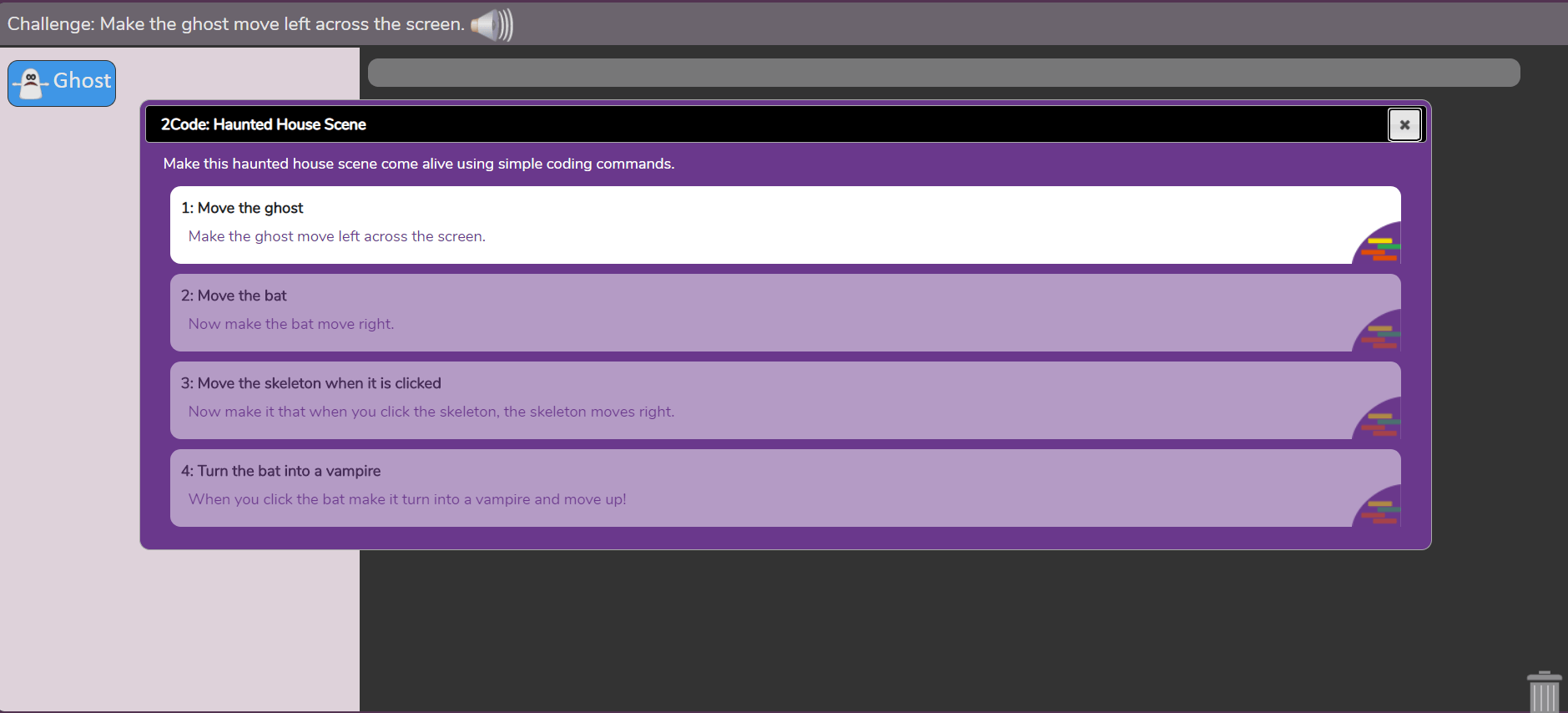Select the Ghost object block
The image size is (1568, 713).
click(62, 83)
